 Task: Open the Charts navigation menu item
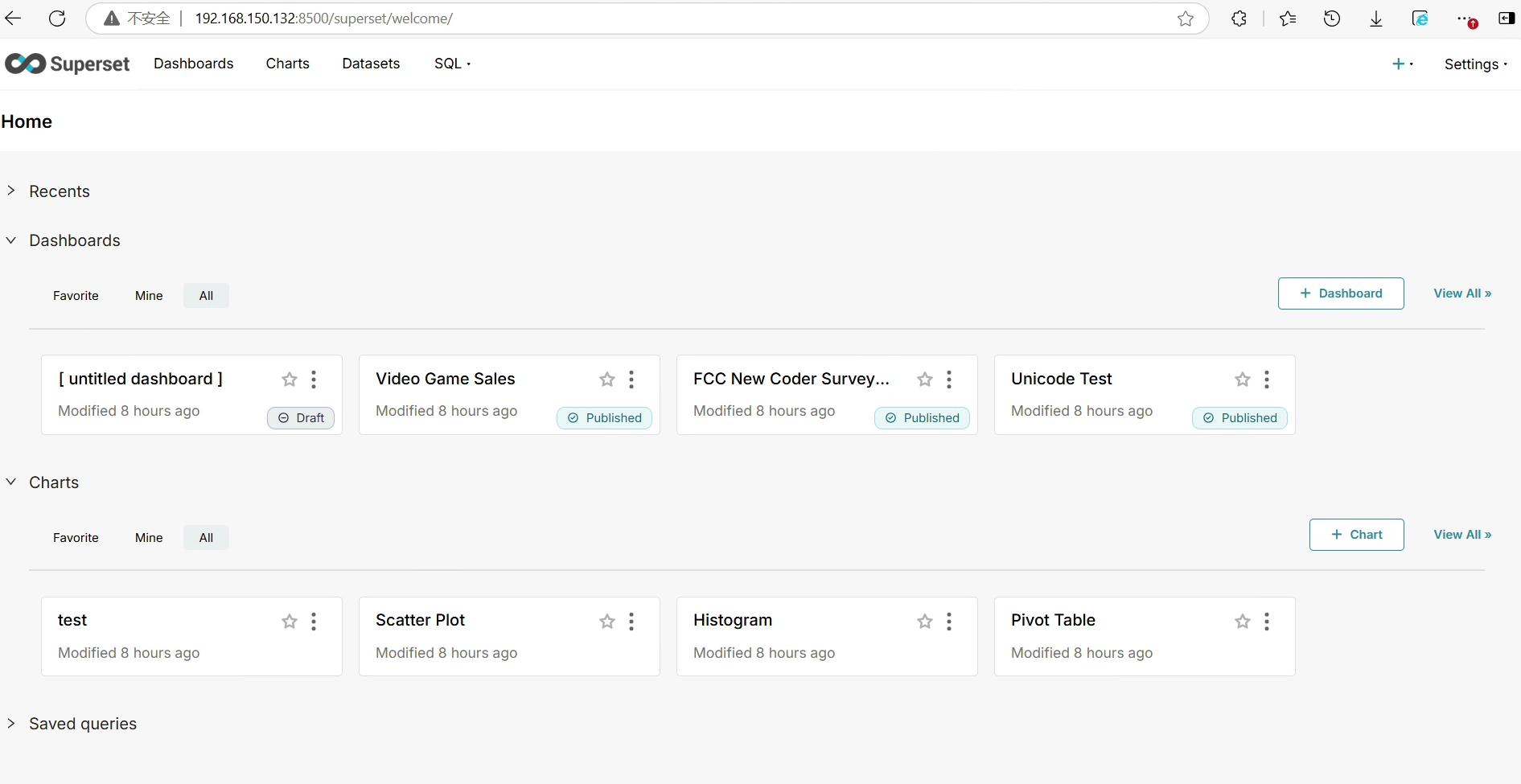pos(287,64)
